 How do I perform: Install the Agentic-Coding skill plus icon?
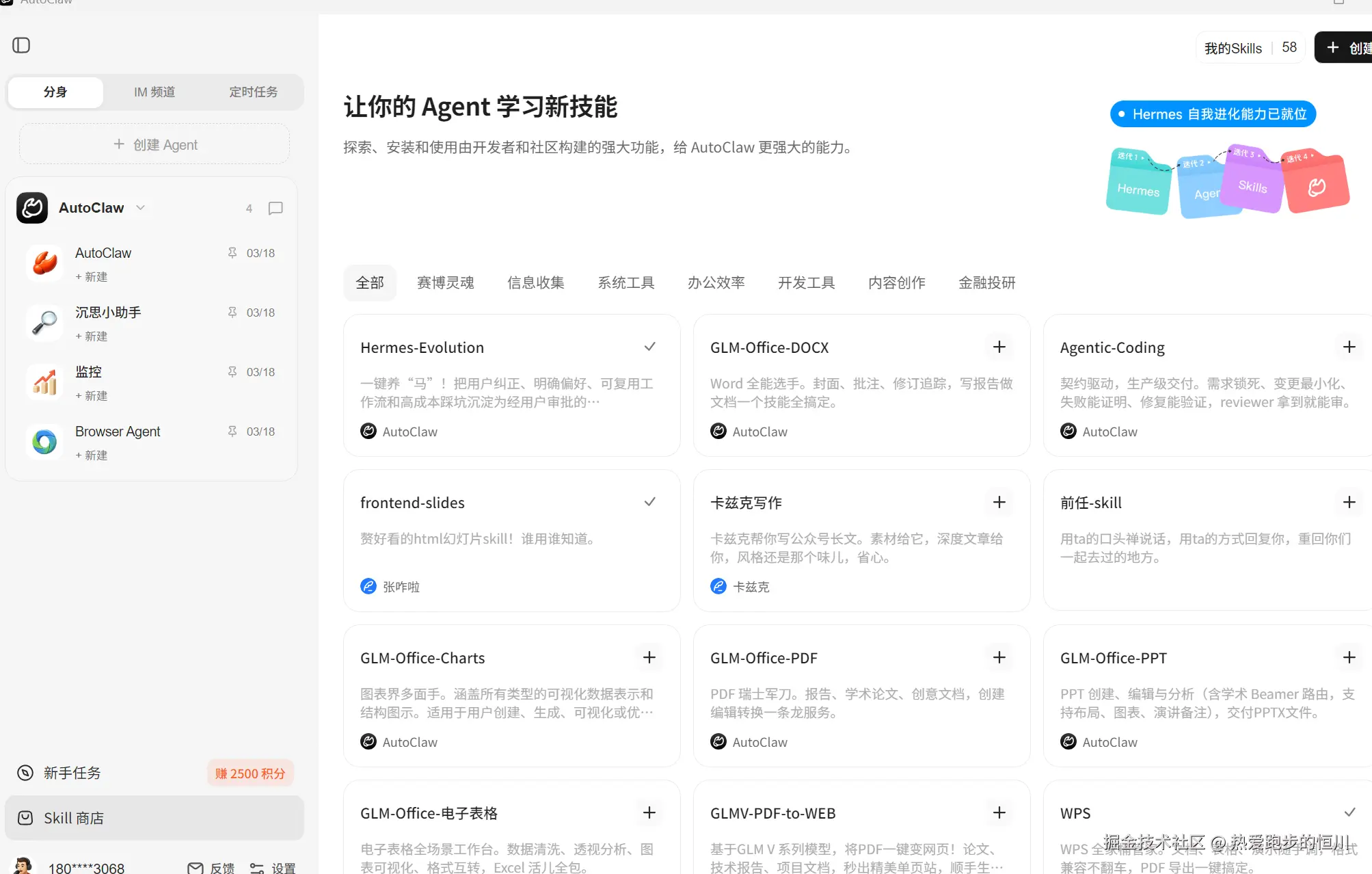(x=1348, y=347)
